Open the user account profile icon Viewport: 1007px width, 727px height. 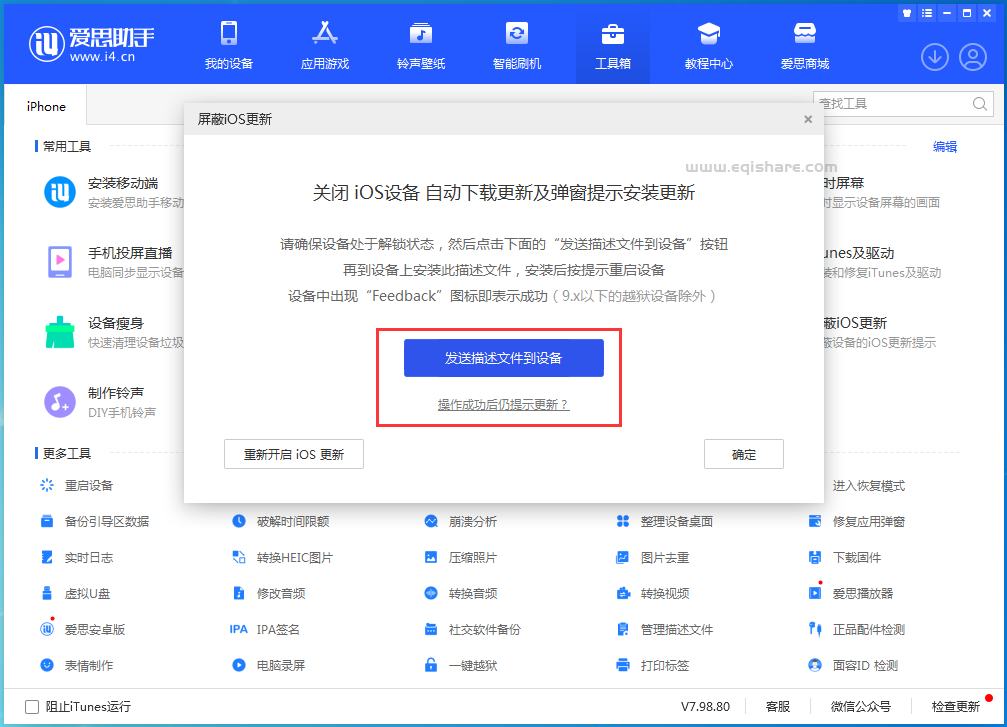tap(972, 57)
